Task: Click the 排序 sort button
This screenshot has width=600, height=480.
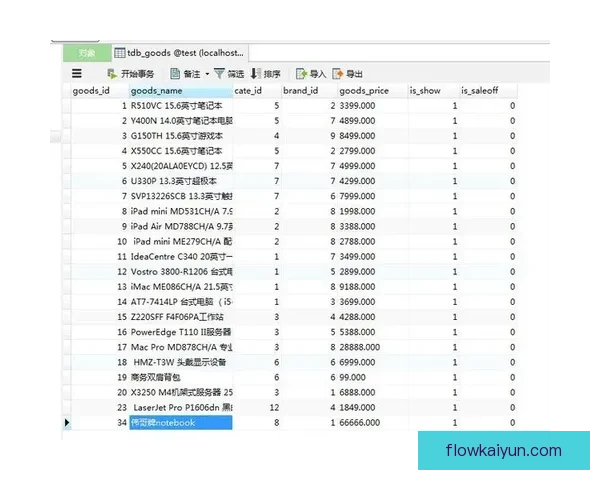Action: pos(266,74)
